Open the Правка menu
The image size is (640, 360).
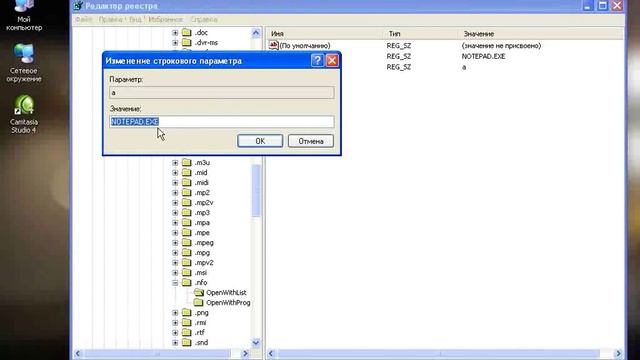click(111, 19)
